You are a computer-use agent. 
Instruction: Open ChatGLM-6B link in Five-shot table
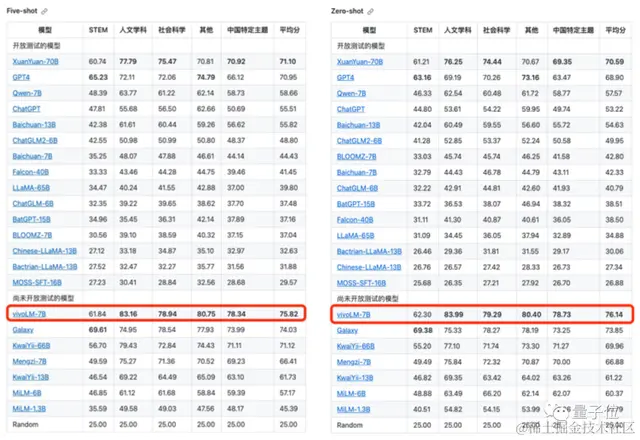(33, 204)
